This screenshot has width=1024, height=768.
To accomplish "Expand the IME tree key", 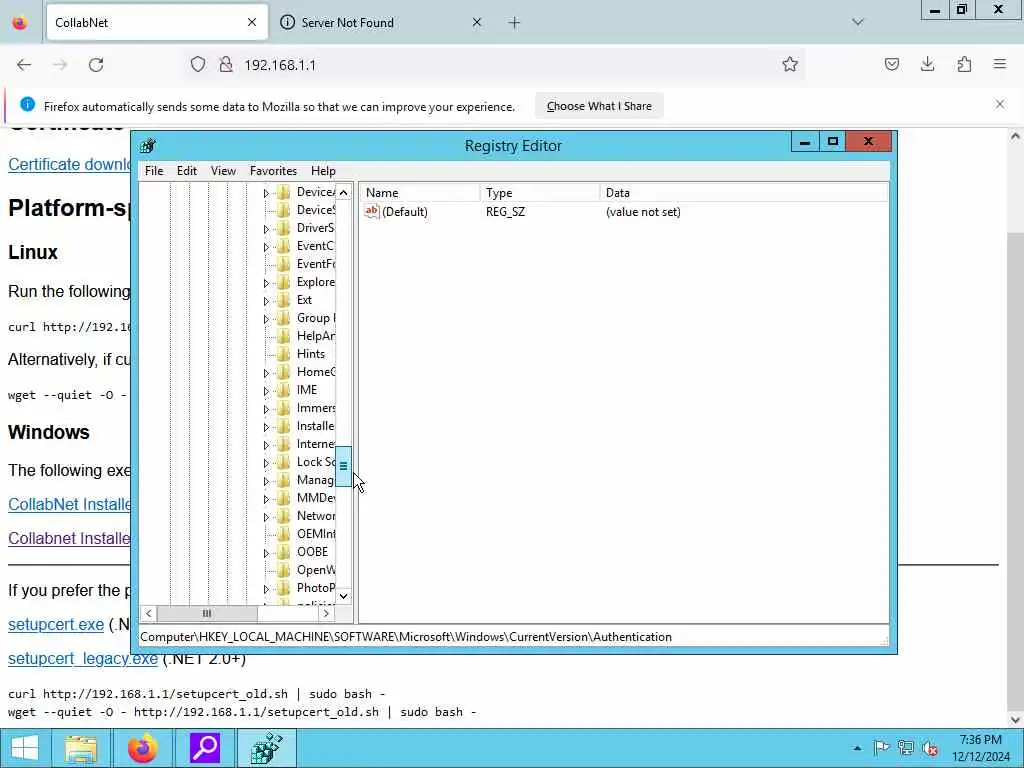I will (x=266, y=391).
